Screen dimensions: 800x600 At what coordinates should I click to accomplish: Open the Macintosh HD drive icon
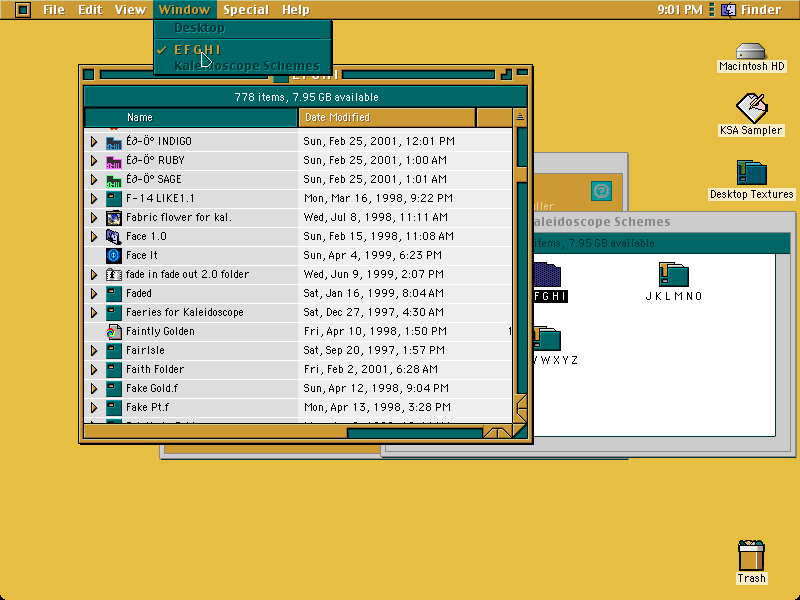click(x=751, y=51)
